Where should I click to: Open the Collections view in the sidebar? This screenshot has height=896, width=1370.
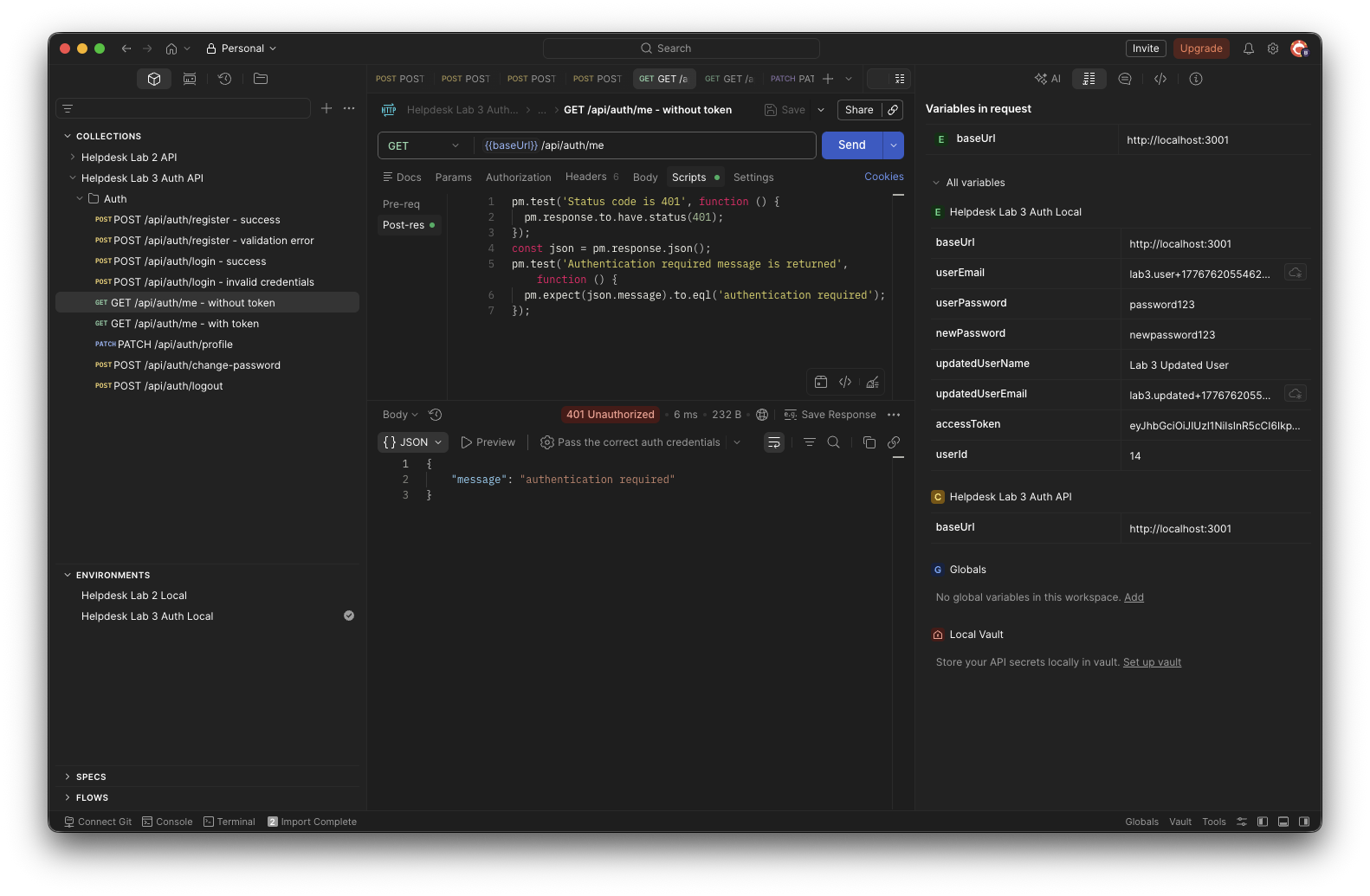[x=154, y=79]
